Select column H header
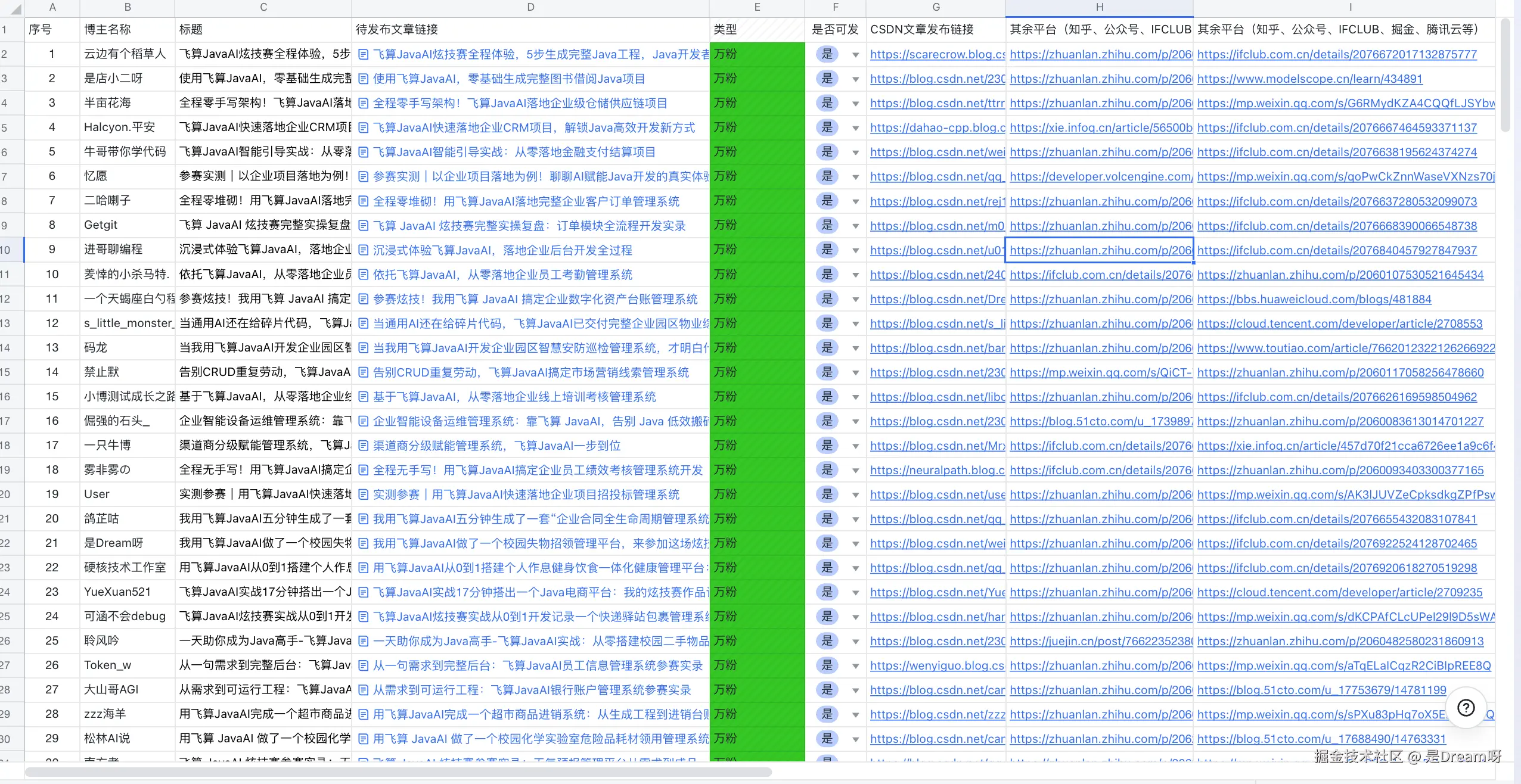The height and width of the screenshot is (784, 1521). pos(1100,8)
